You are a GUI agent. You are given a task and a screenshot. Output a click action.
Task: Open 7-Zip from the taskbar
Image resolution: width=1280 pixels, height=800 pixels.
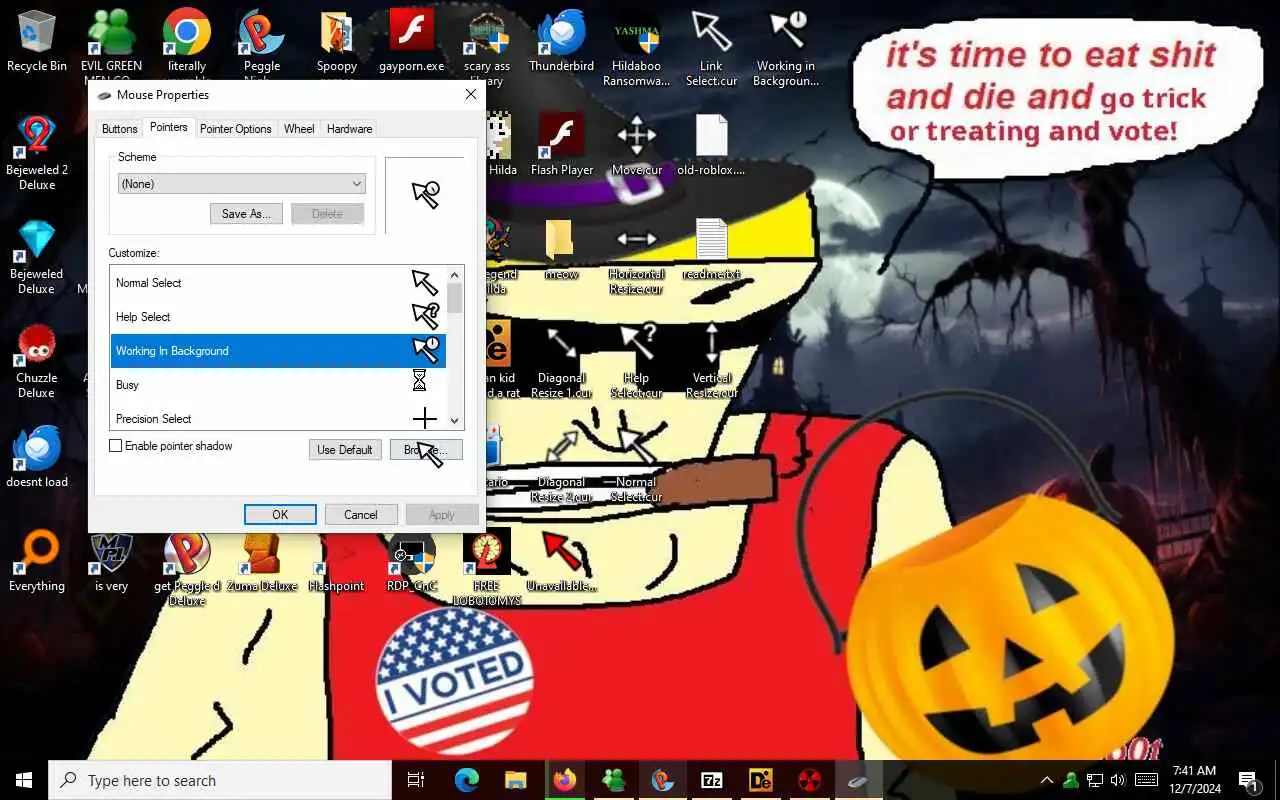coord(712,780)
